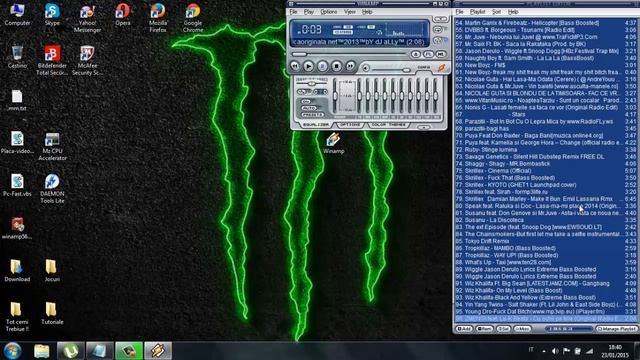Viewport: 640px width, 360px height.
Task: Open the Add dropdown button in the playlist
Action: click(x=464, y=329)
